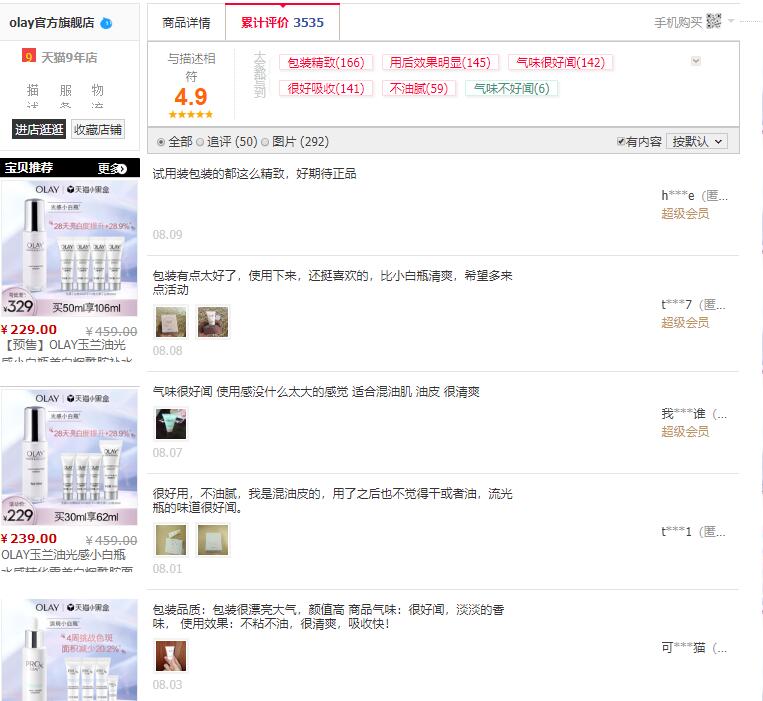This screenshot has width=763, height=701.
Task: Select the 追评 (50) radio filter
Action: 200,142
